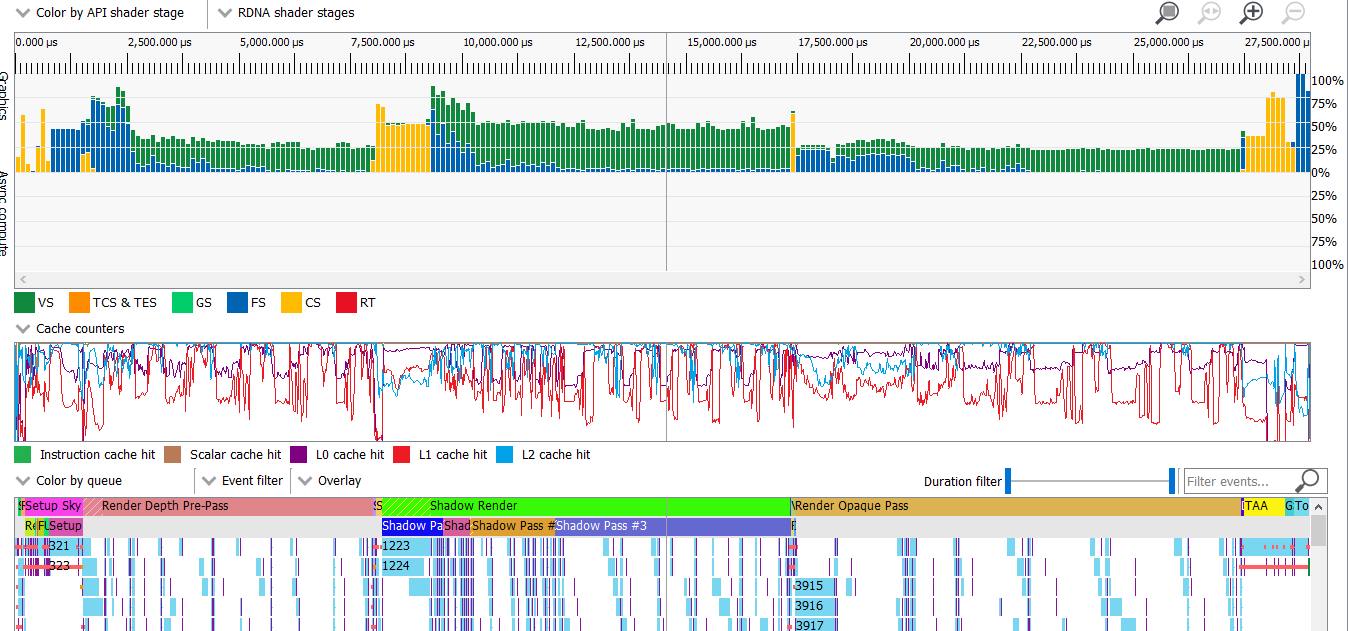Screen dimensions: 1348x631
Task: Open the Event filter dropdown
Action: coord(242,481)
